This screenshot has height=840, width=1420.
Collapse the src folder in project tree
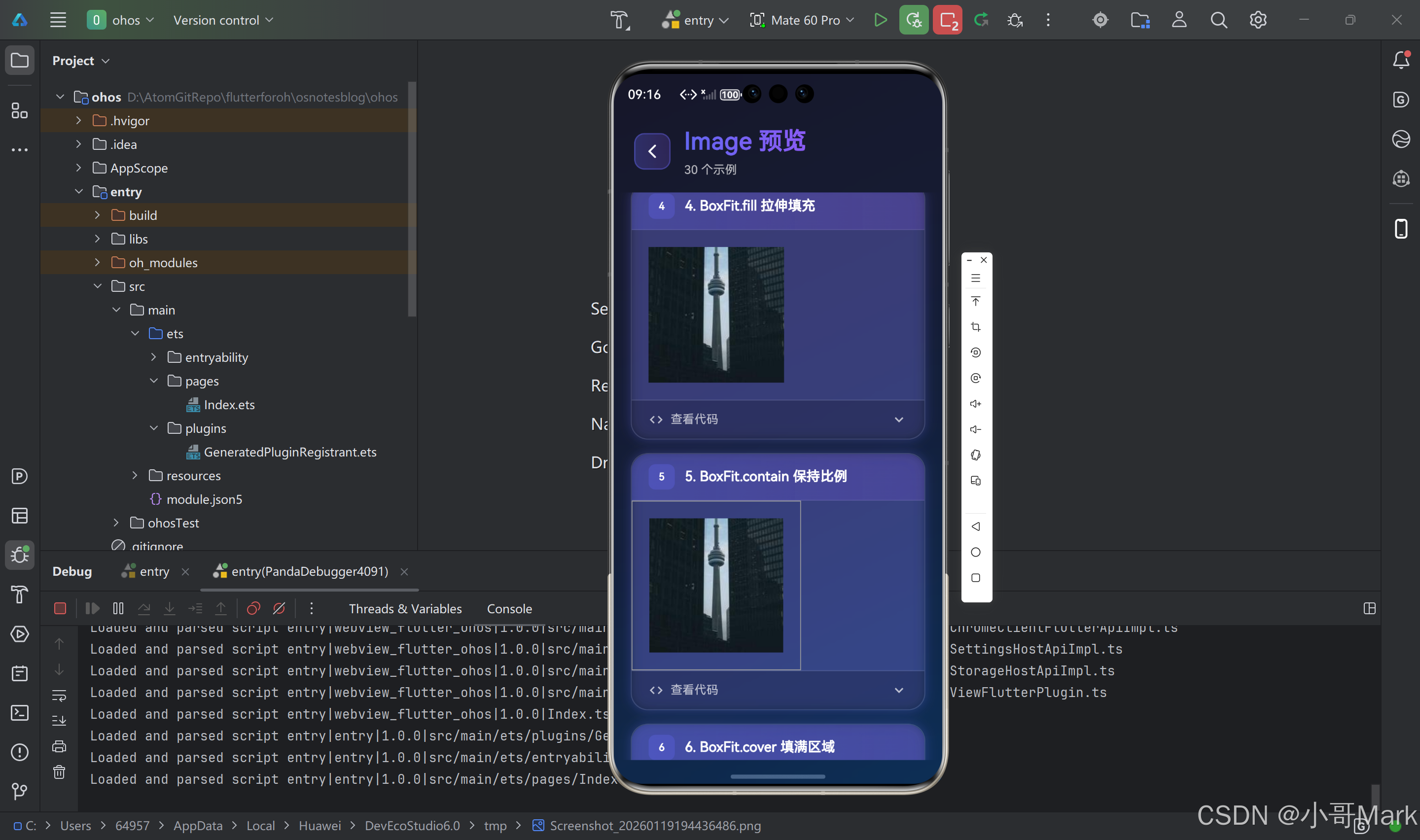97,286
